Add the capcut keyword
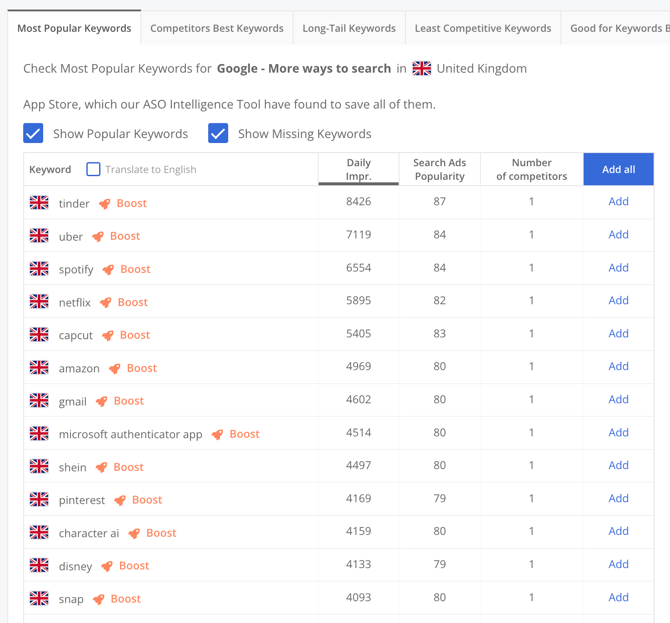Screen dimensions: 670x623 click(618, 334)
